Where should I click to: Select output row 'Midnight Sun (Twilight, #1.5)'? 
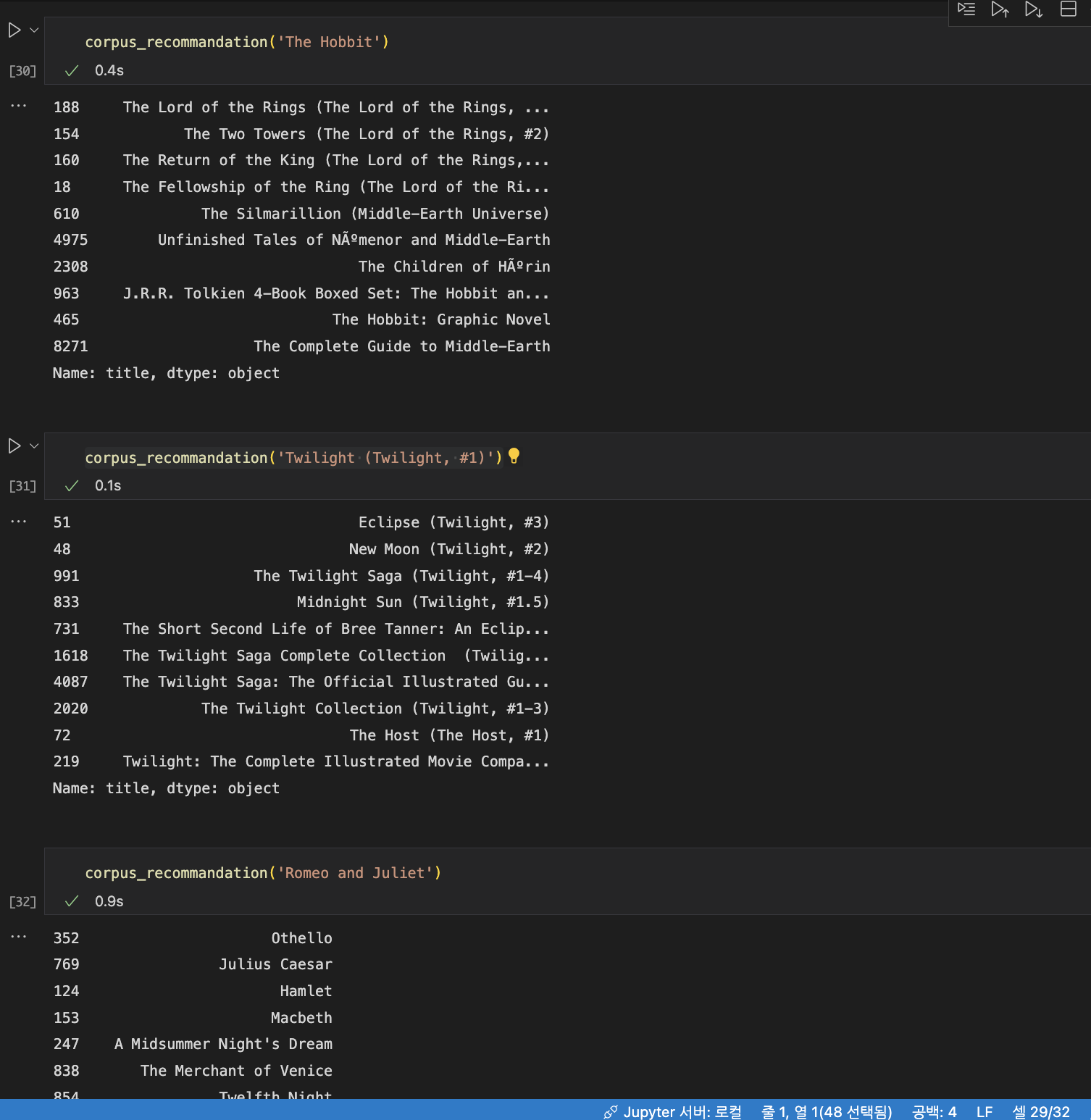tap(301, 602)
